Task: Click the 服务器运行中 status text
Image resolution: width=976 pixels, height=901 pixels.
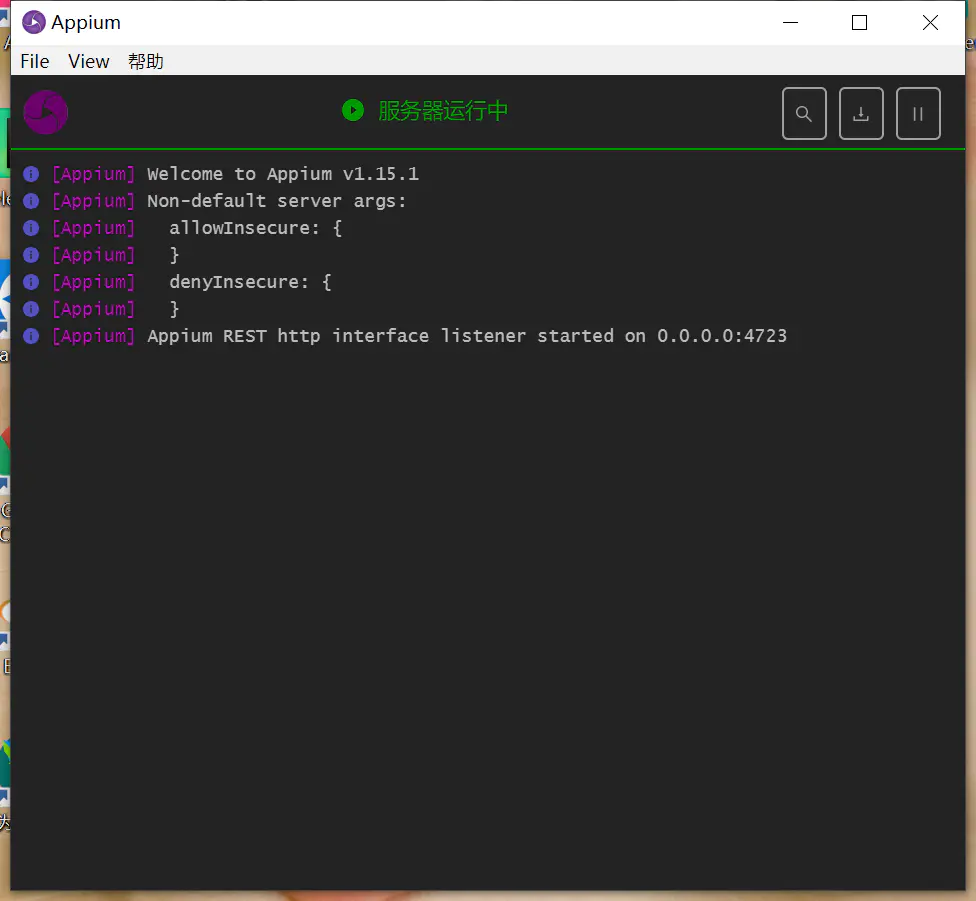Action: coord(443,111)
